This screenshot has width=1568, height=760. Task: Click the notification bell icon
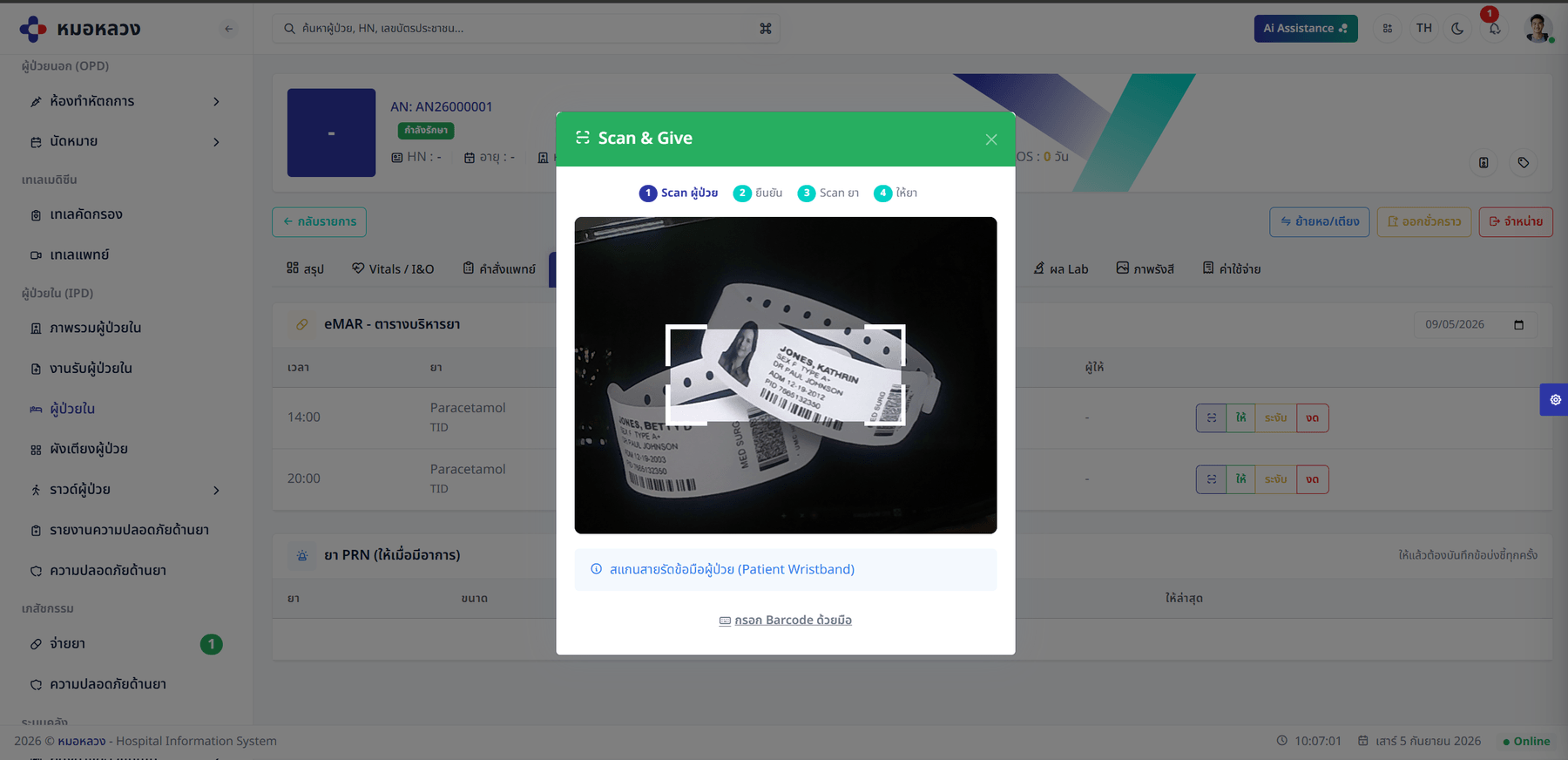(x=1495, y=29)
